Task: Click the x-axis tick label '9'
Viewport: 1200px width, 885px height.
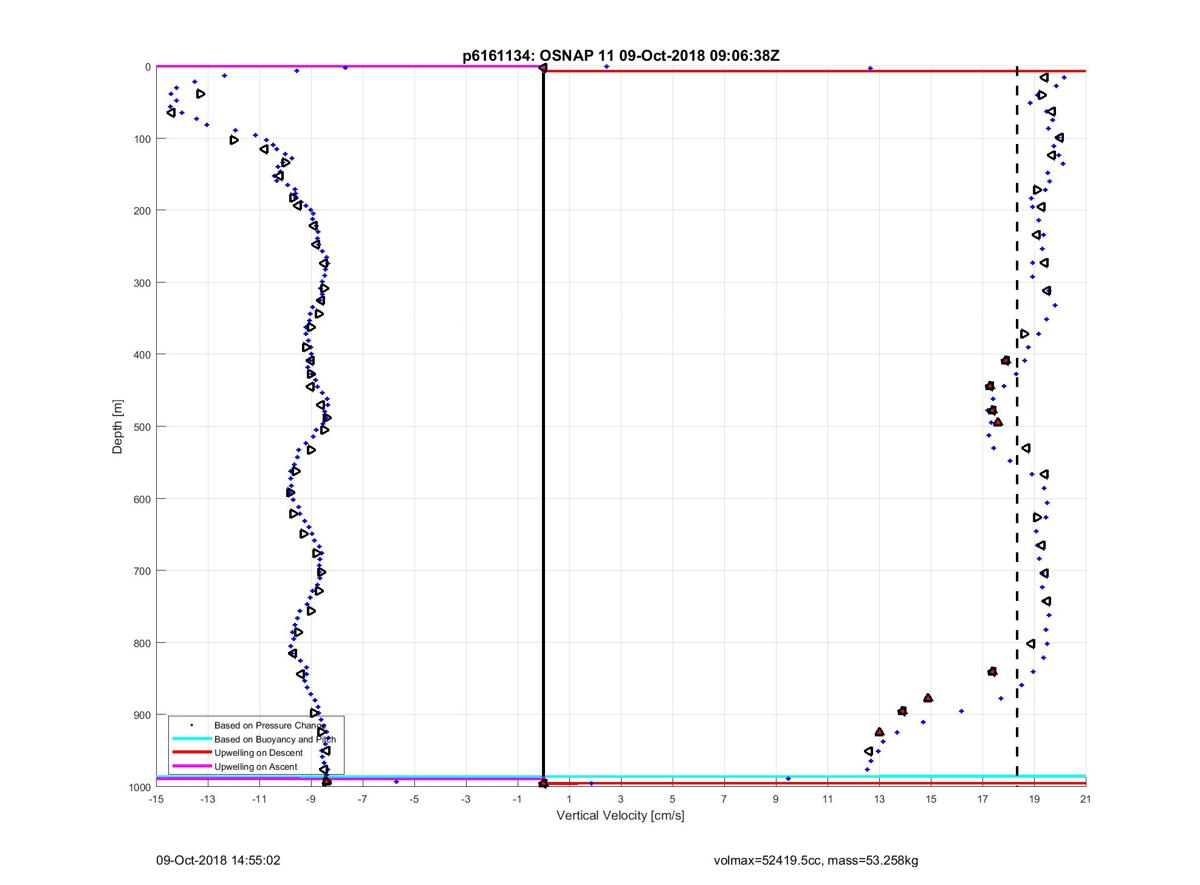Action: pos(776,799)
